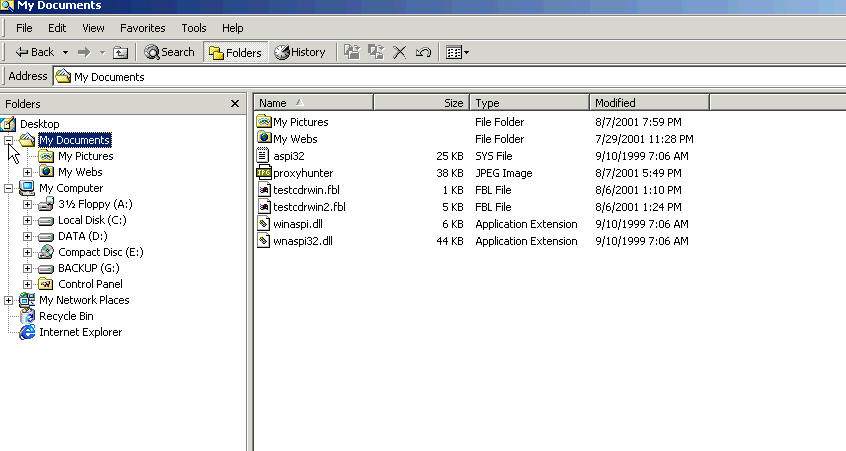This screenshot has width=846, height=451.
Task: Collapse the My Documents tree node
Action: (x=9, y=140)
